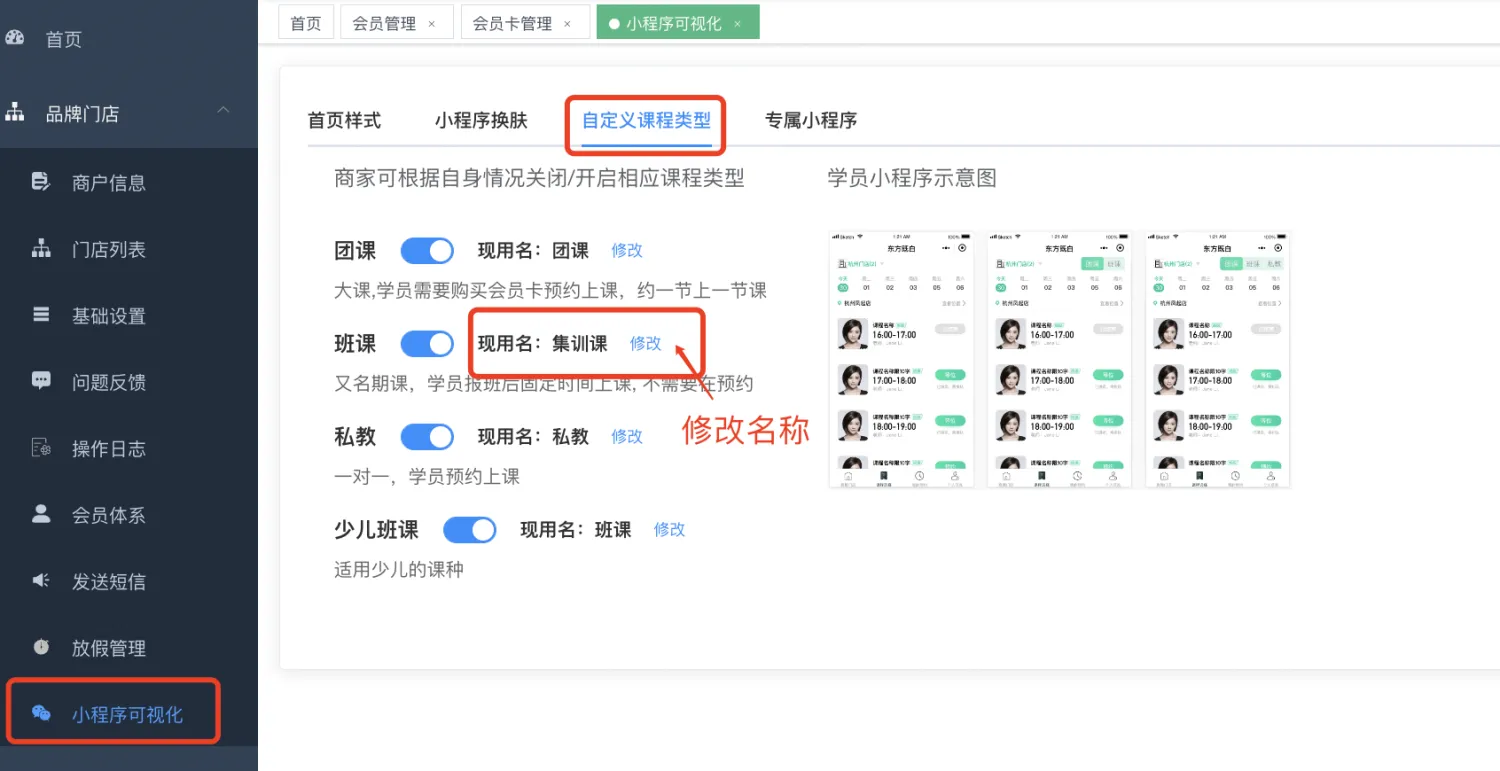Click the 操作日志 log icon
The image size is (1500, 771).
coord(41,448)
